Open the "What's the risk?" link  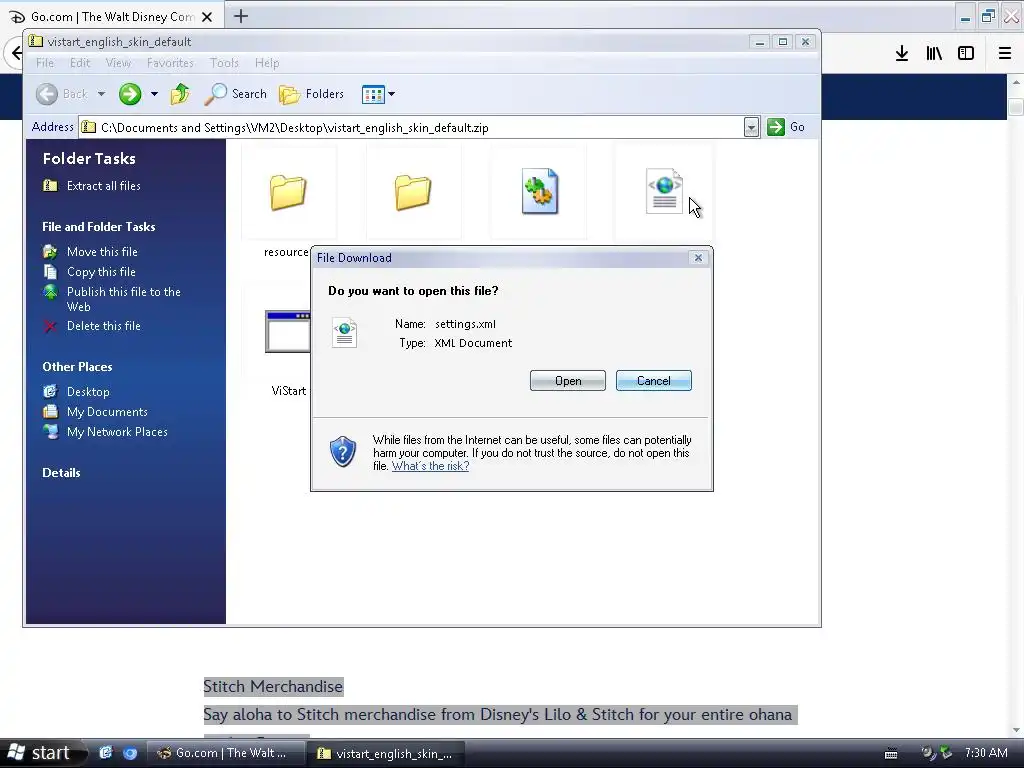(430, 466)
